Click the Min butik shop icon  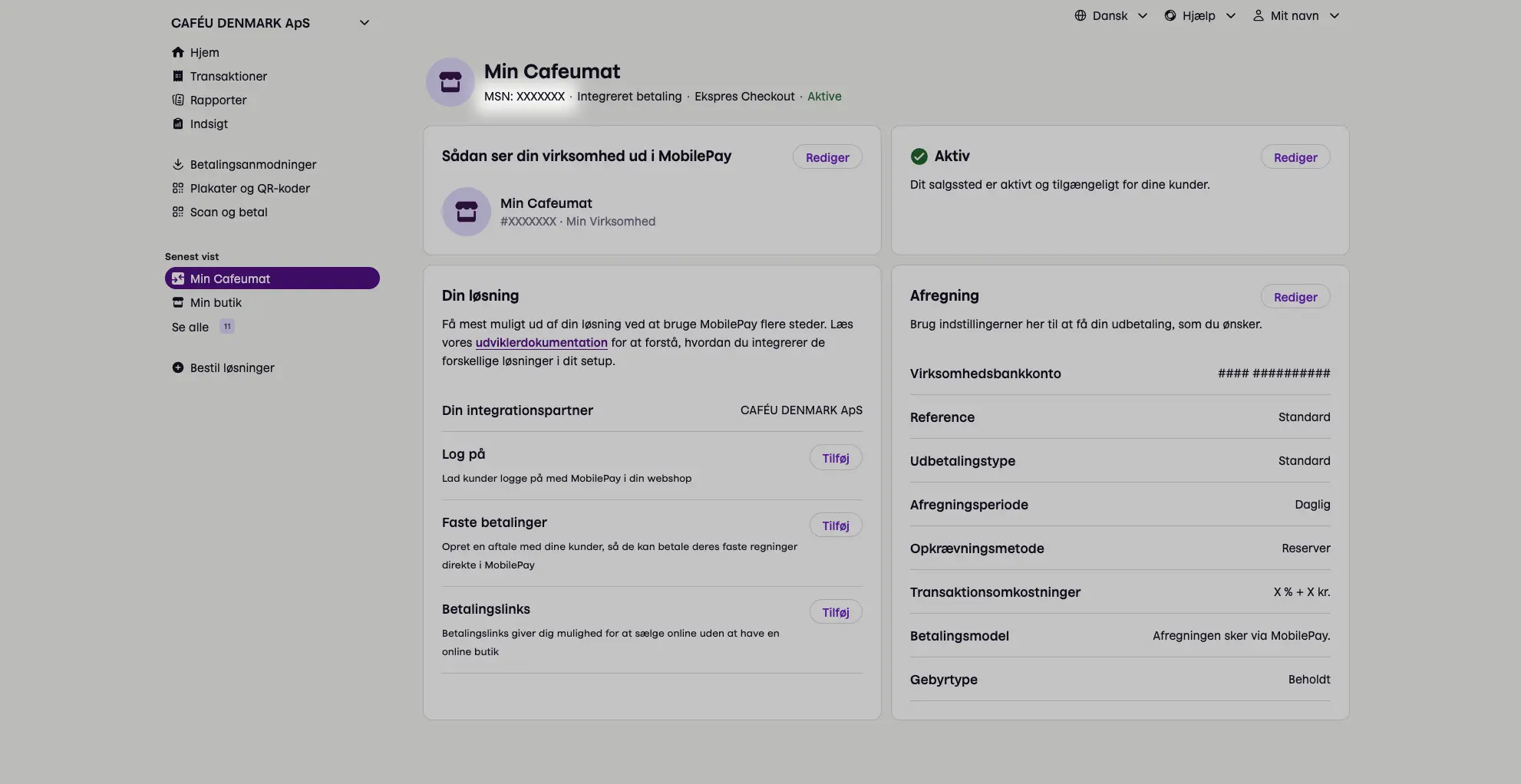pyautogui.click(x=178, y=302)
